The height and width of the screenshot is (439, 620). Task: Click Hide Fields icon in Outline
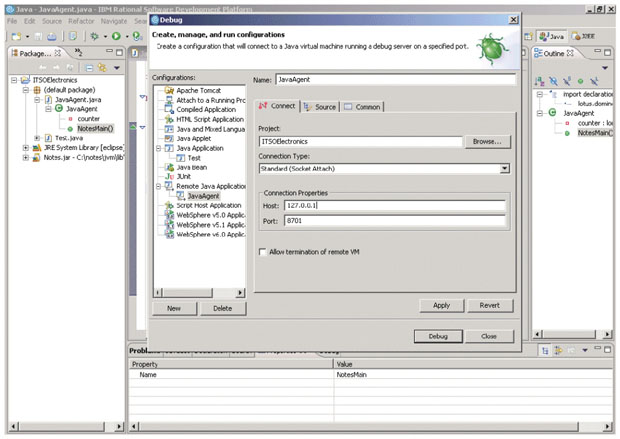pos(554,81)
